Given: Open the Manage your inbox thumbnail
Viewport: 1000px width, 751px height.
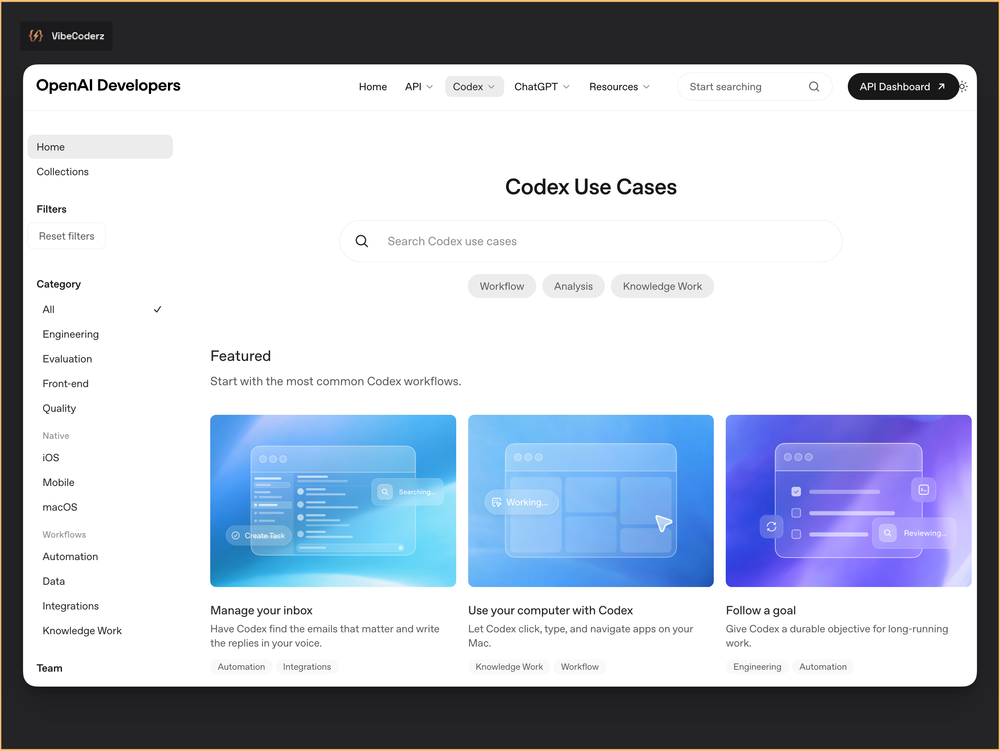Looking at the screenshot, I should point(333,501).
